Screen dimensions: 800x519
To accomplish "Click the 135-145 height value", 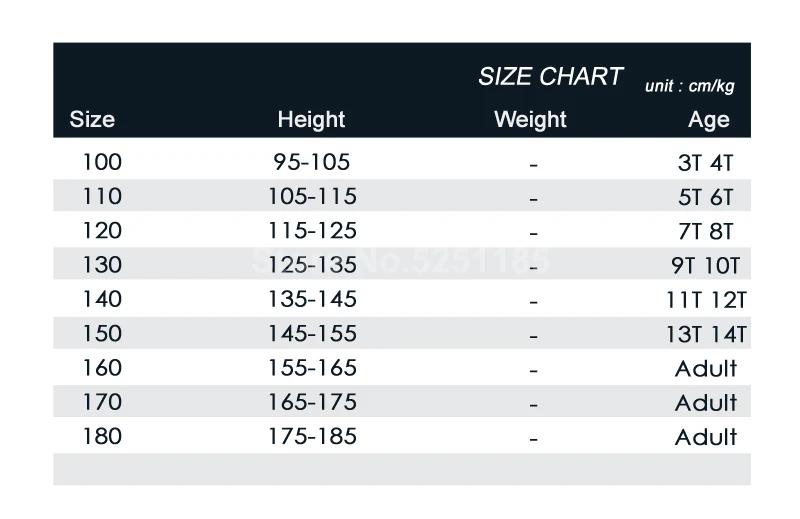I will click(x=312, y=299).
